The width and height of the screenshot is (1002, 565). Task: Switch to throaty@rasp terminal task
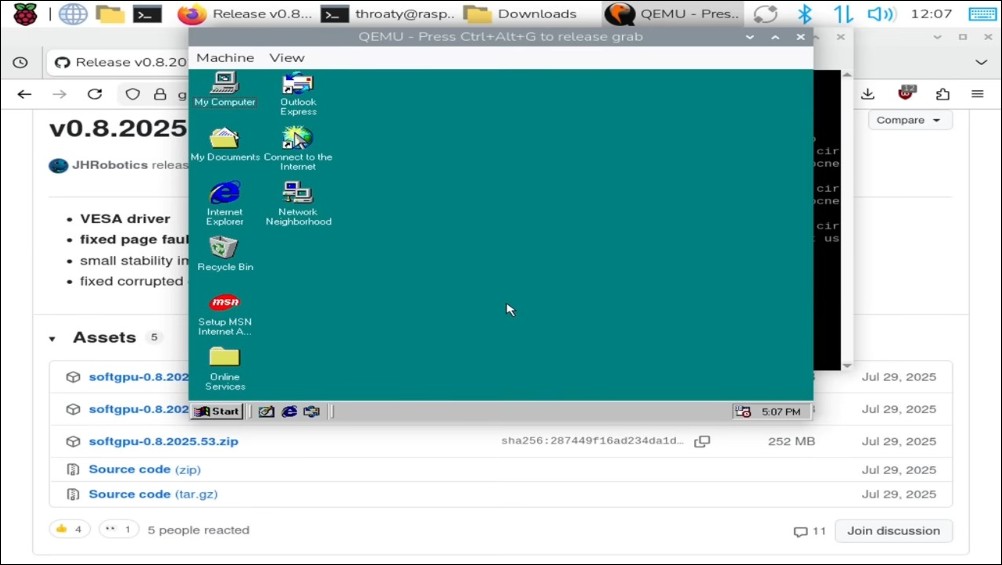click(x=389, y=13)
